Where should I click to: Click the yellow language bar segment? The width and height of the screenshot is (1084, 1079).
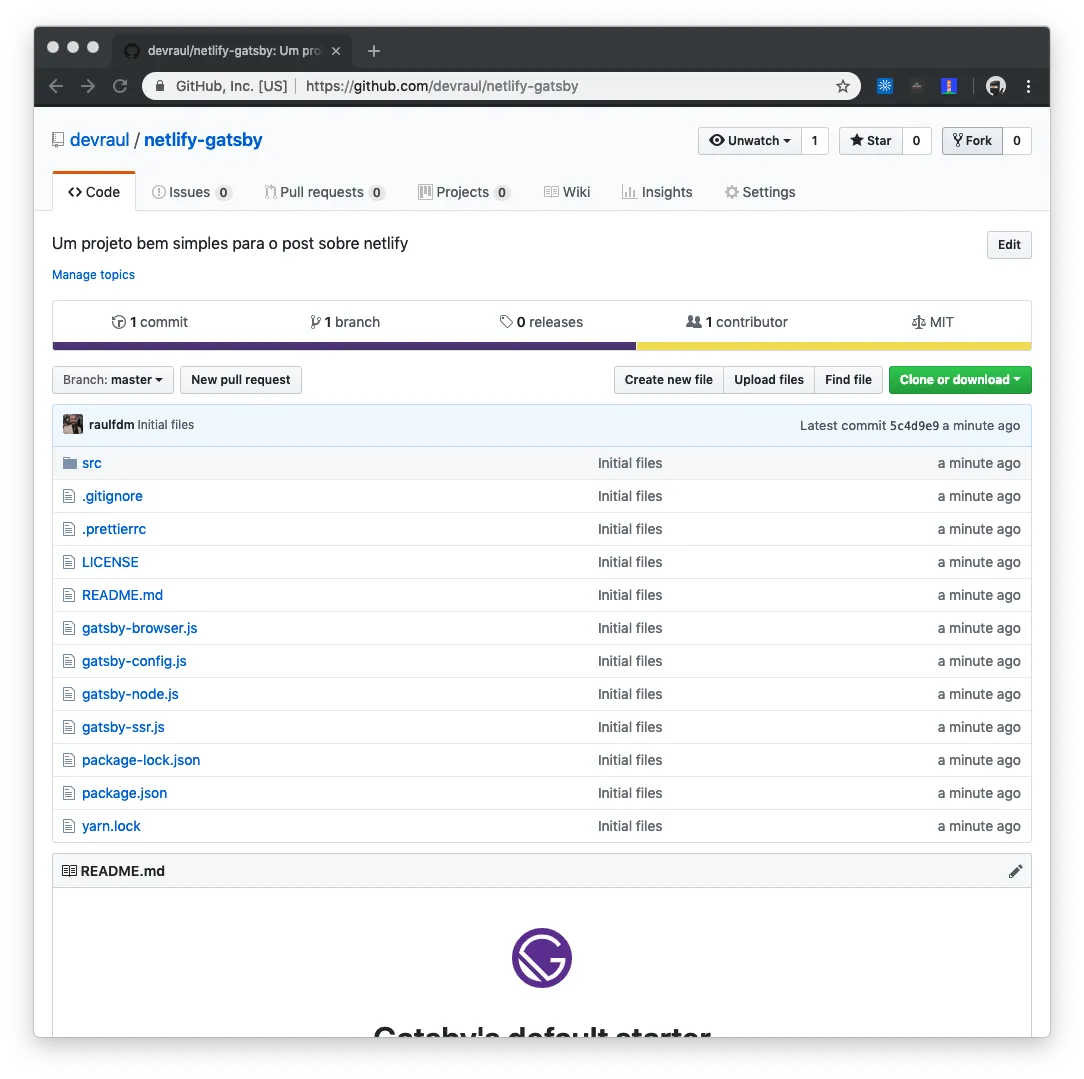[834, 346]
